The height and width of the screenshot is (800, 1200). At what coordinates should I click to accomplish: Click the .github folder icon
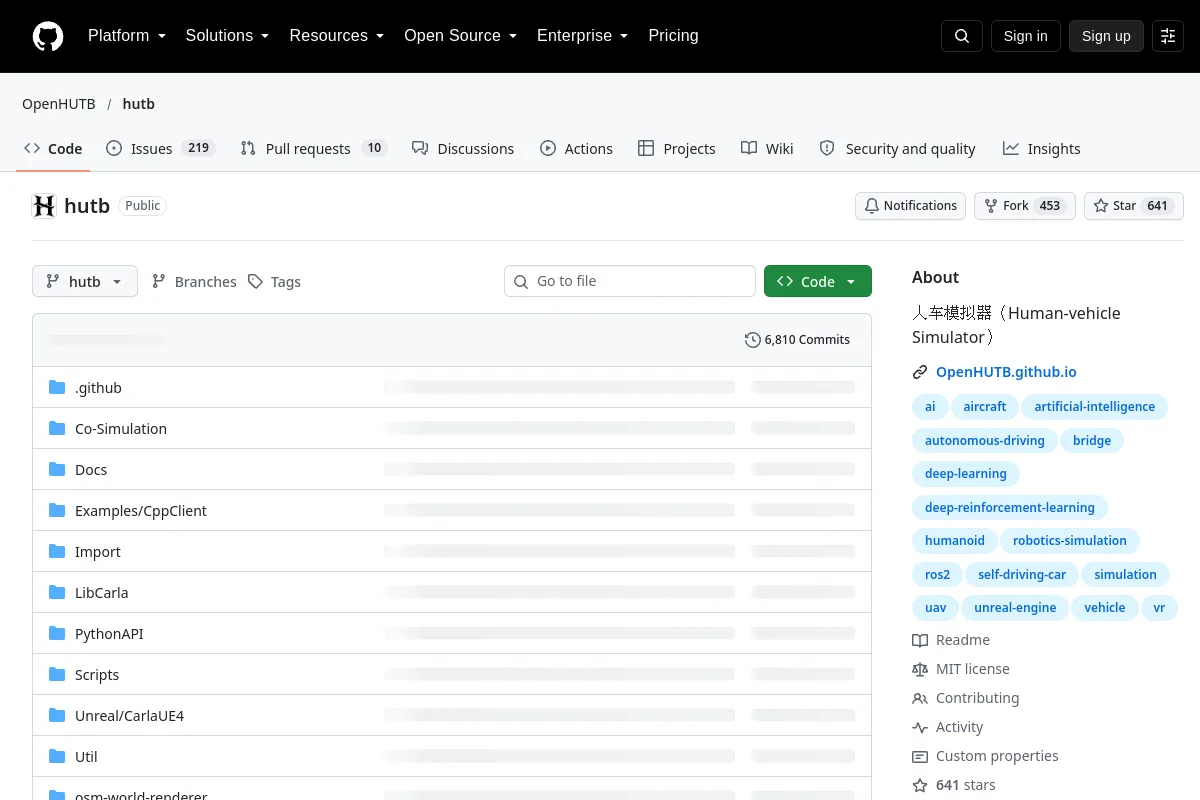pyautogui.click(x=57, y=388)
